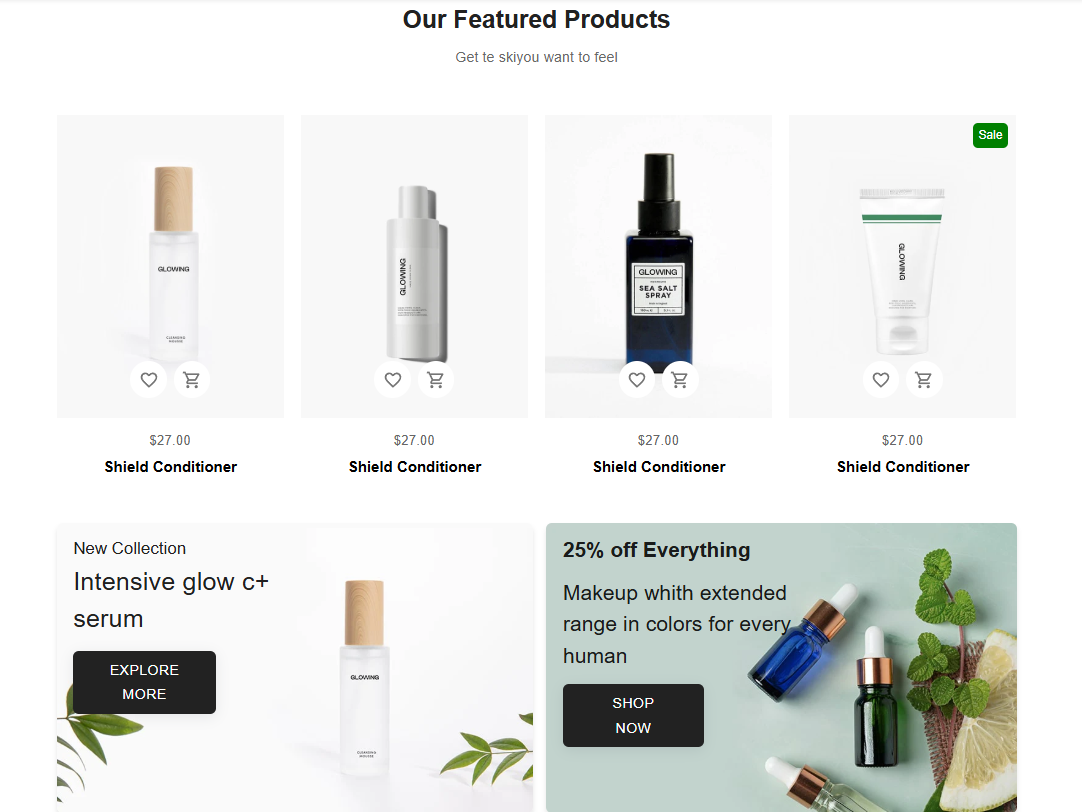View the Sea Salt Spray product image
Screen dimensions: 1082x812
(658, 266)
